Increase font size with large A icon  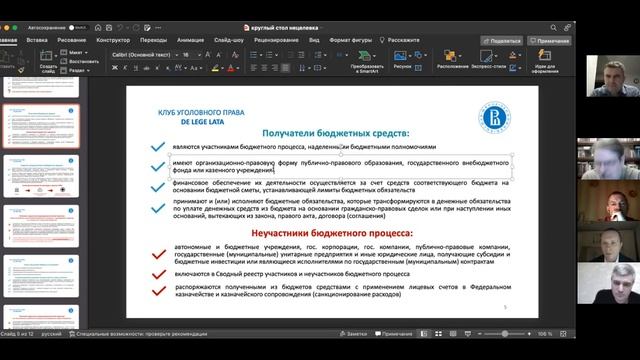[208, 55]
